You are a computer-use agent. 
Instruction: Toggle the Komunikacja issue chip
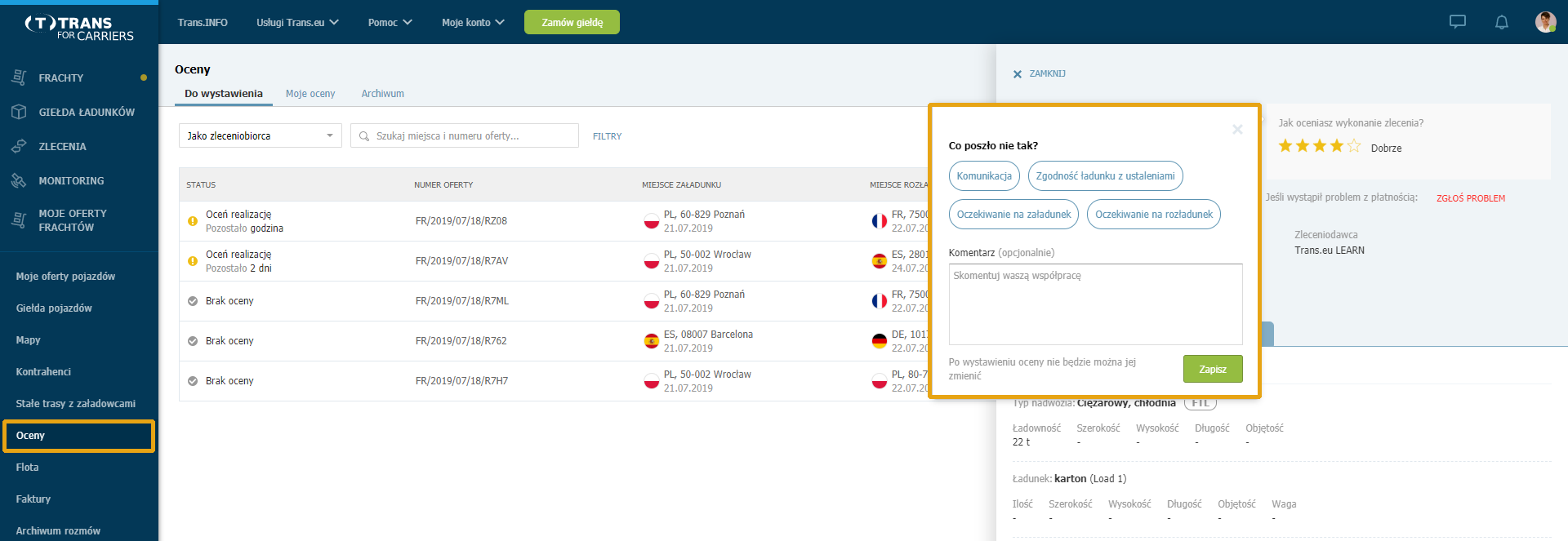[984, 176]
